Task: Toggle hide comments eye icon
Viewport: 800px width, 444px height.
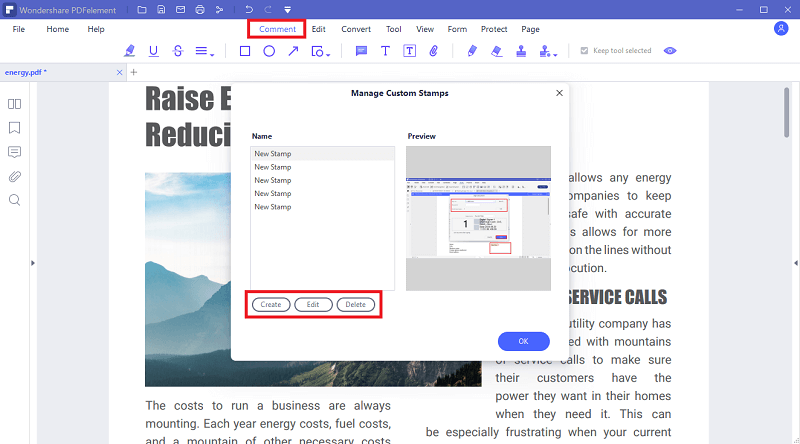Action: [x=670, y=51]
